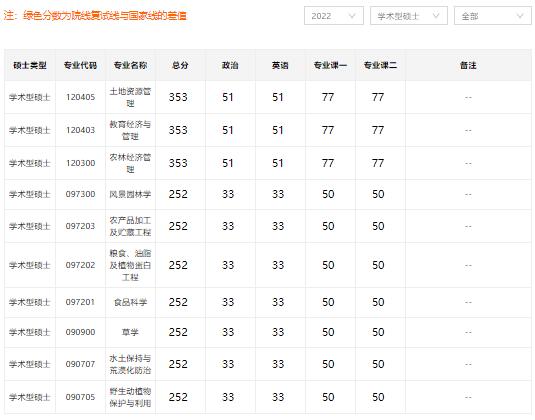Open the 全部 filter dropdown
The image size is (535, 420).
(493, 16)
